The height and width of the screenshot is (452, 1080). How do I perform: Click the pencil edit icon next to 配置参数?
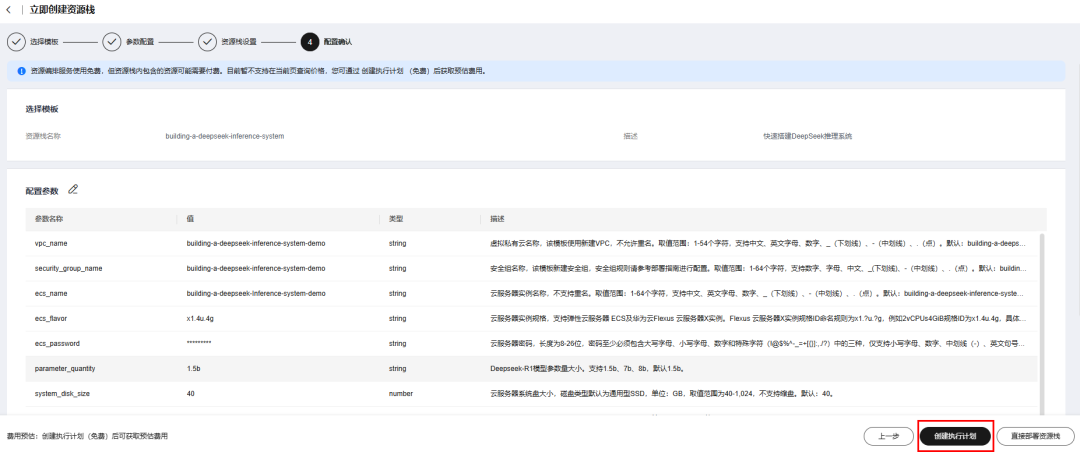73,189
